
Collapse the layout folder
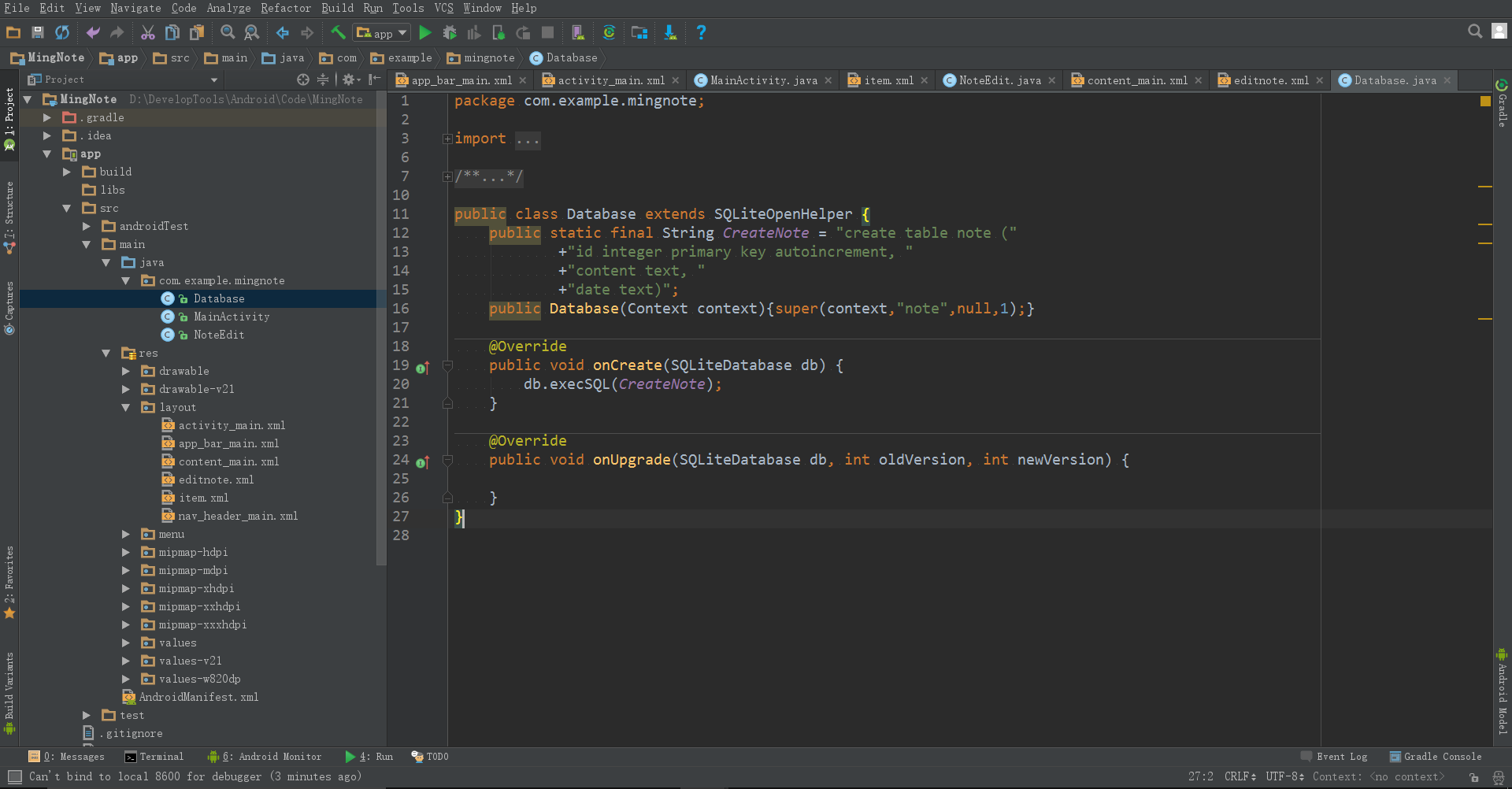point(126,407)
